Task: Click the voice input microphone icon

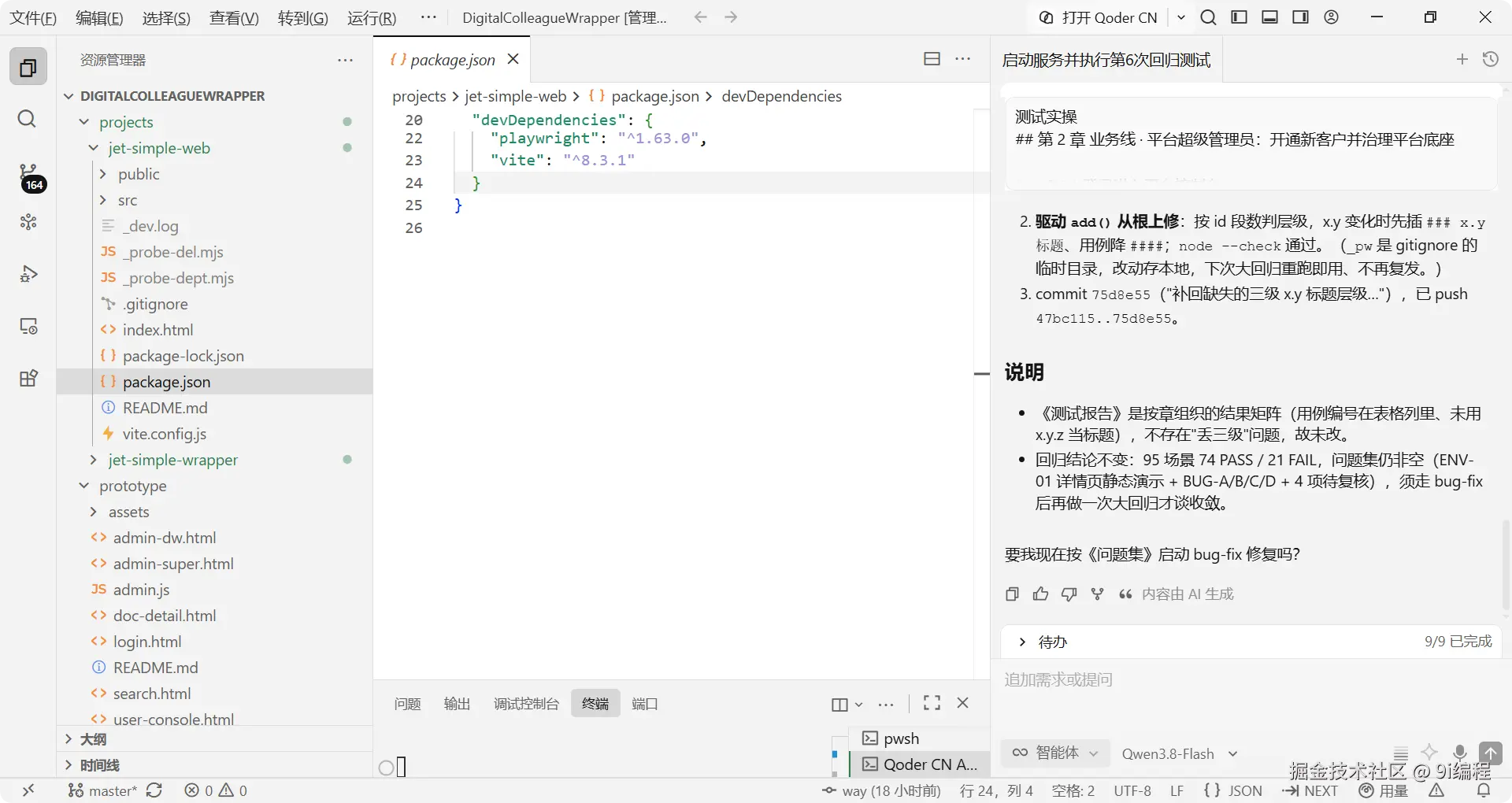Action: pyautogui.click(x=1460, y=753)
